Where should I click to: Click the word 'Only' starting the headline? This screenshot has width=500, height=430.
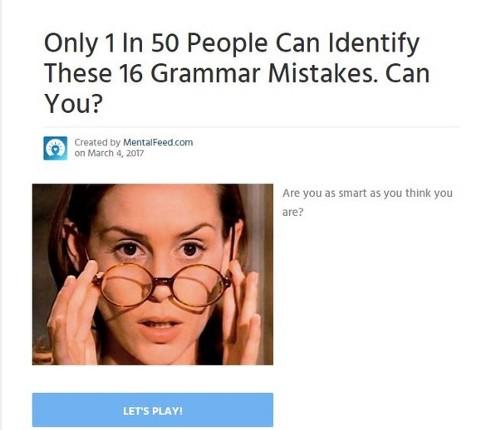pos(71,44)
